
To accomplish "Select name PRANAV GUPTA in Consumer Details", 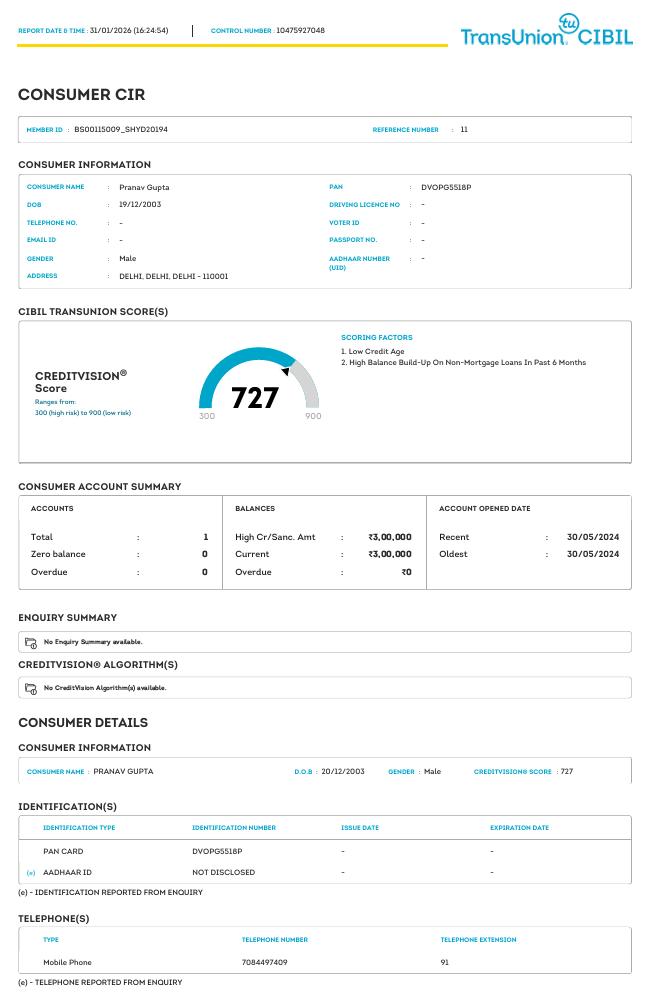I will [x=123, y=772].
